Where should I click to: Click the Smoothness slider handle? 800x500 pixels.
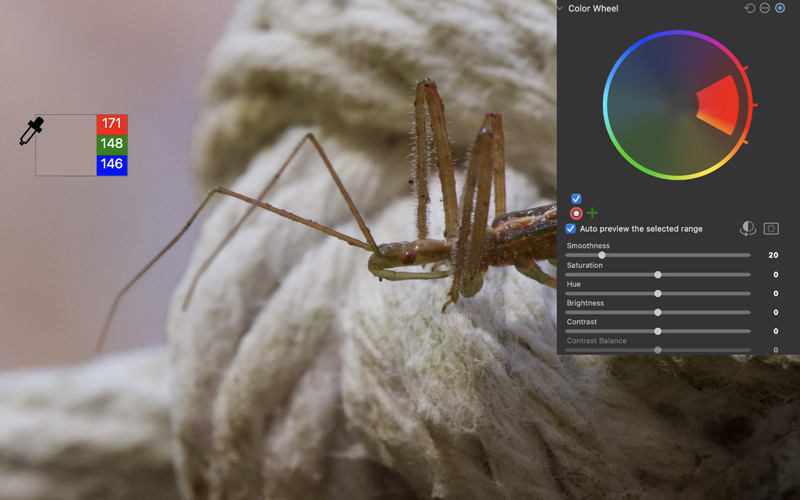click(x=602, y=255)
